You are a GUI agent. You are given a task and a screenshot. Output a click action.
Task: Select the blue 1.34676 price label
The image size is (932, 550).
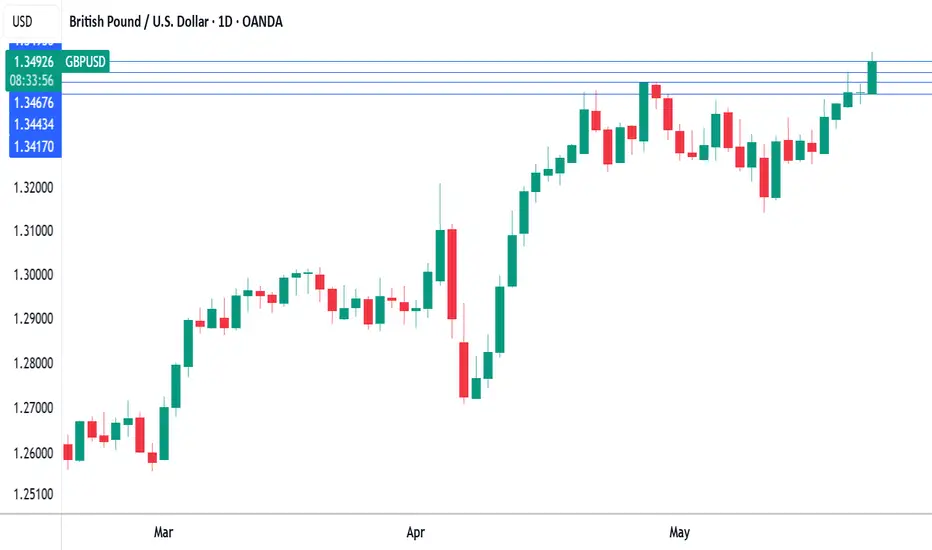tap(34, 103)
